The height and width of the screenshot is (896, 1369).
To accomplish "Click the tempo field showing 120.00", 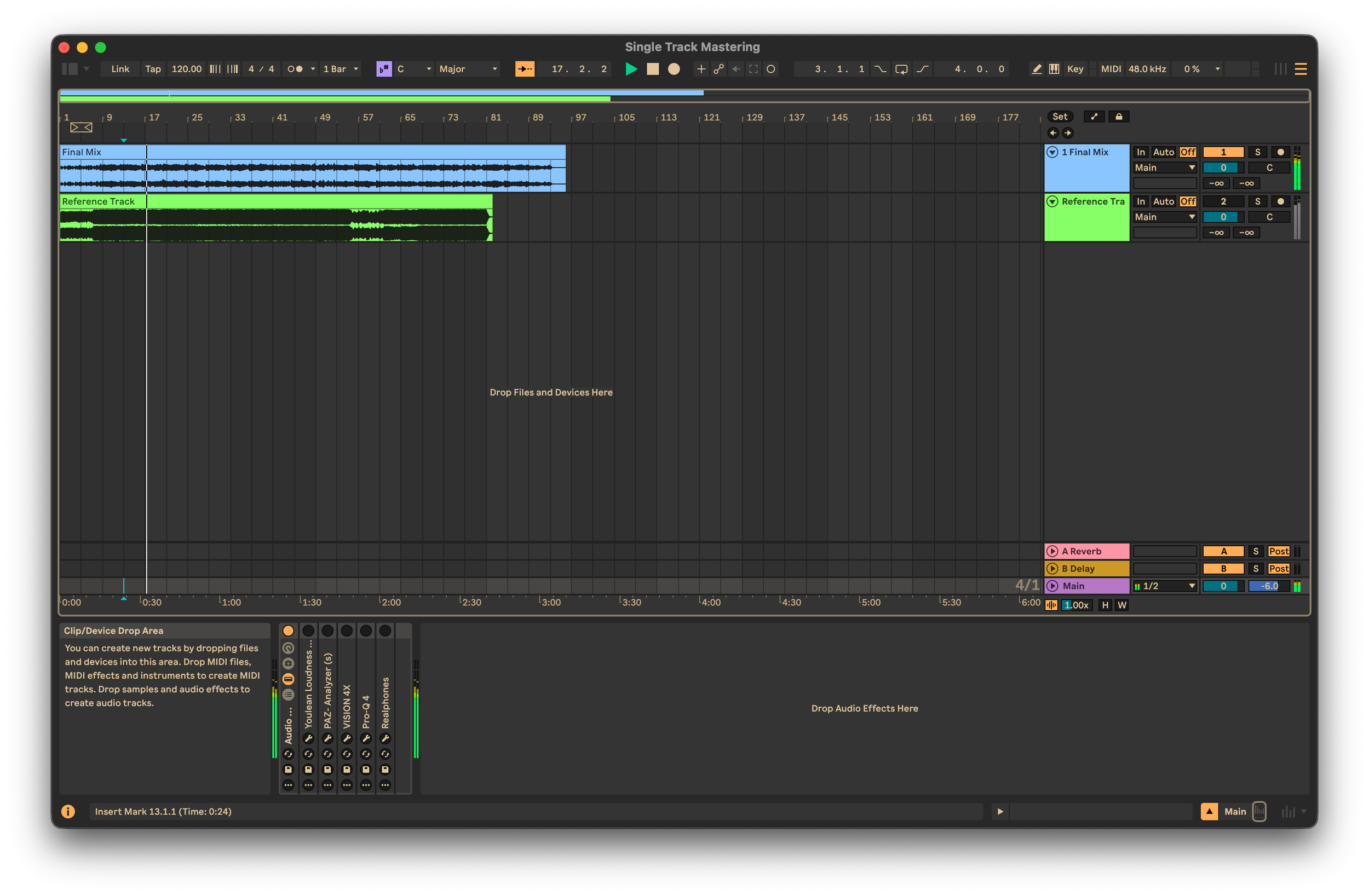I will [186, 68].
